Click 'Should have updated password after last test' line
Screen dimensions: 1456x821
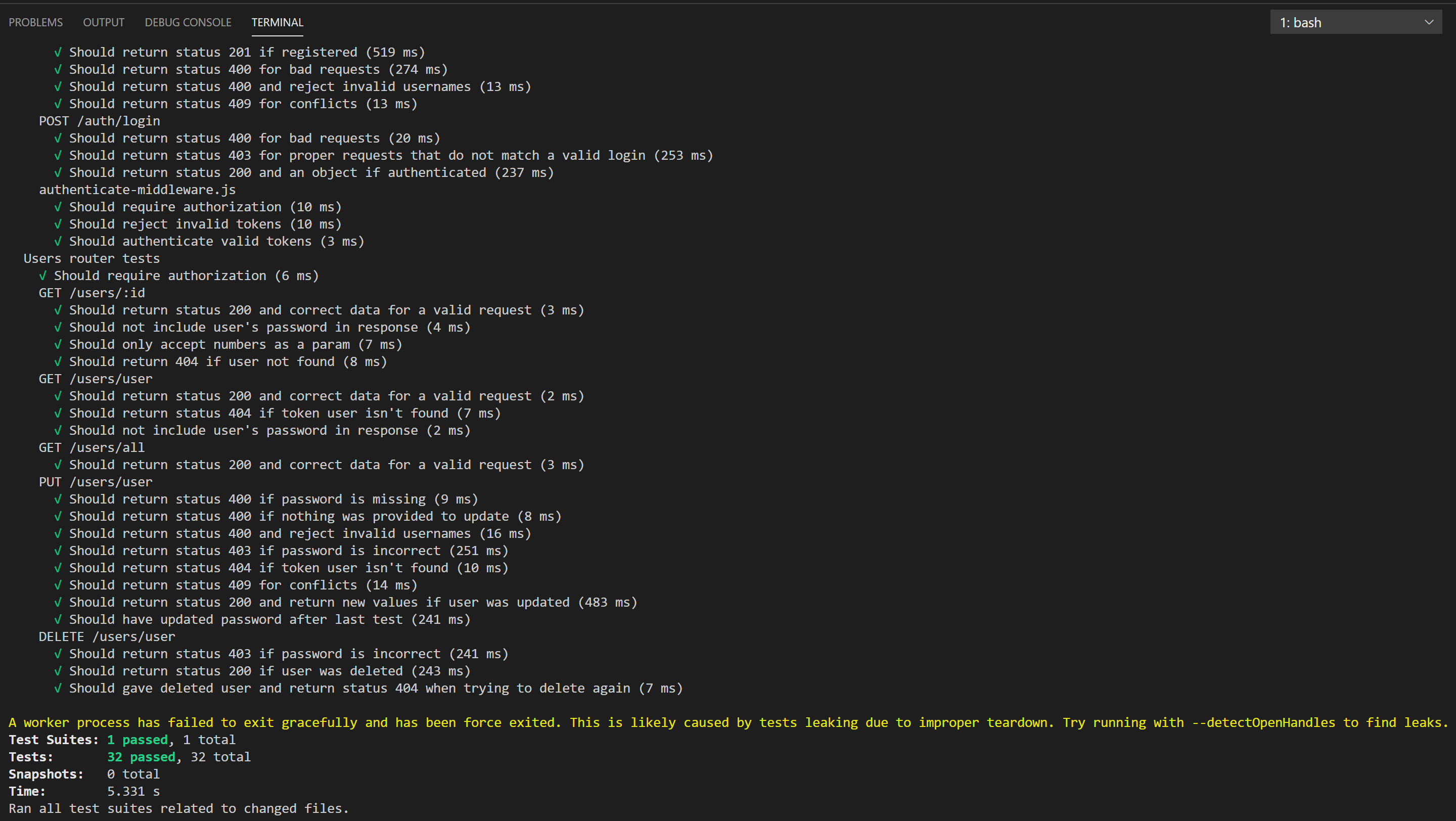coord(262,620)
